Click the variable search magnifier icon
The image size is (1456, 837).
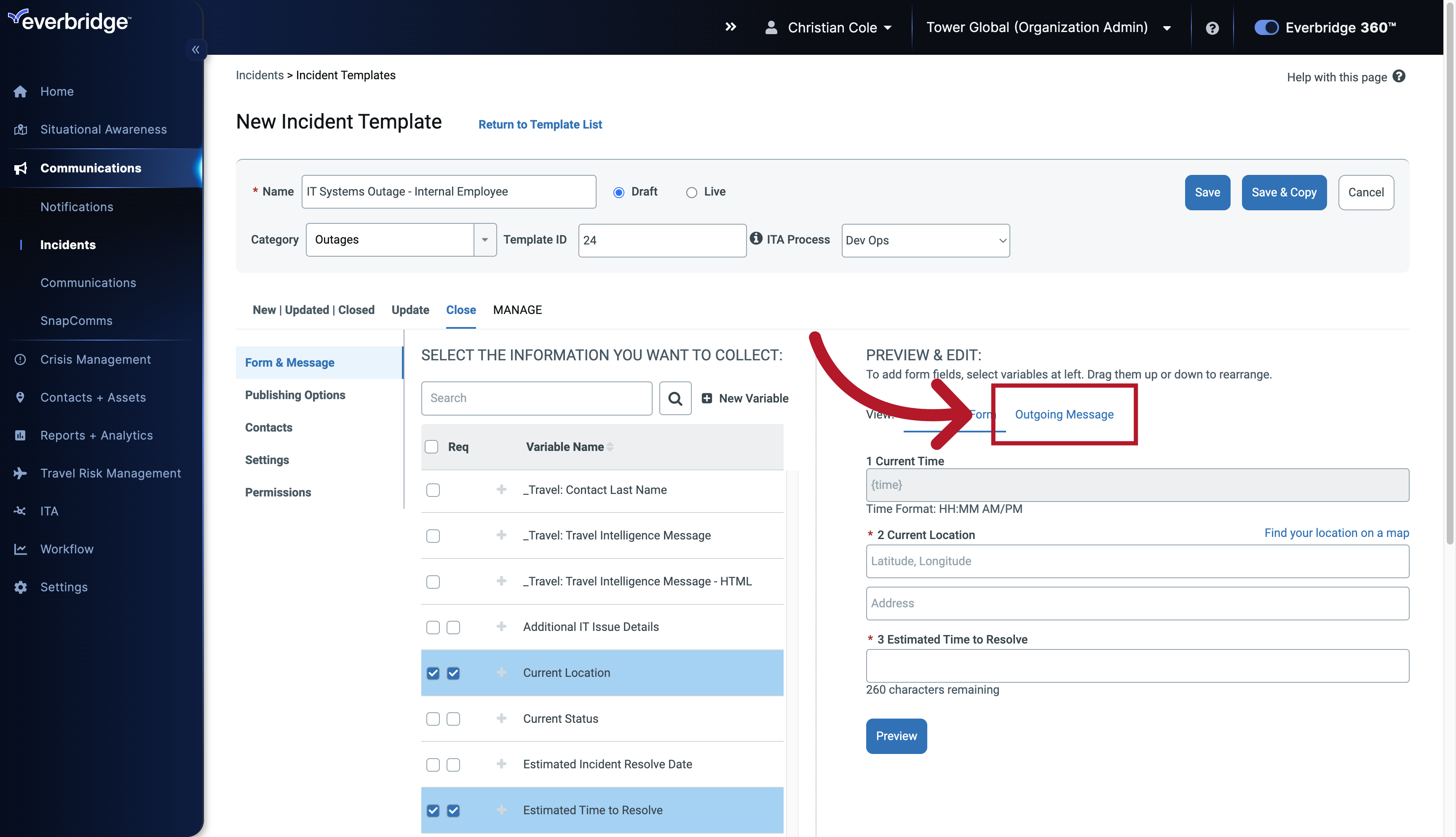(x=674, y=398)
